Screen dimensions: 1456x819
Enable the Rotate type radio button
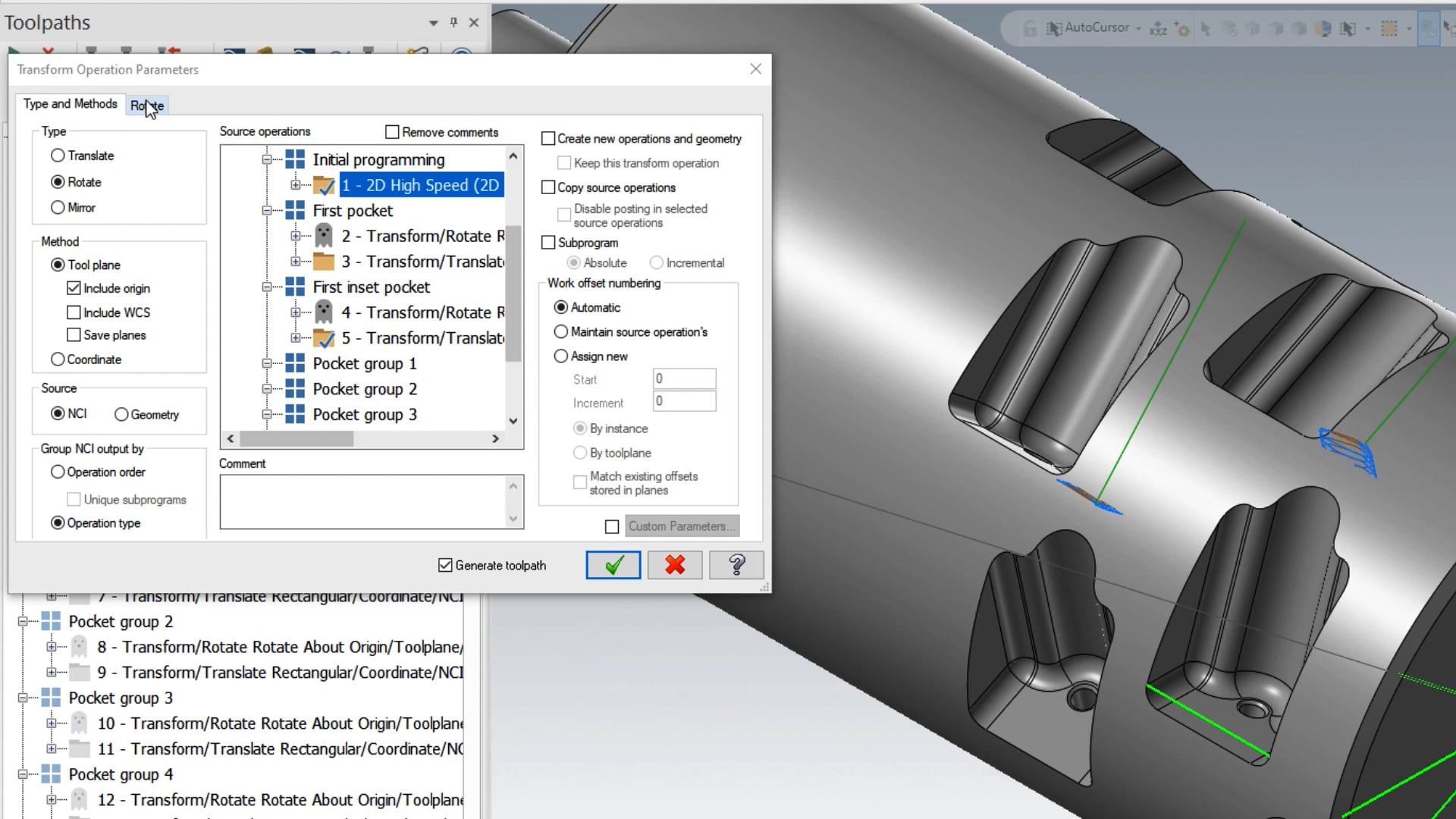pyautogui.click(x=57, y=181)
